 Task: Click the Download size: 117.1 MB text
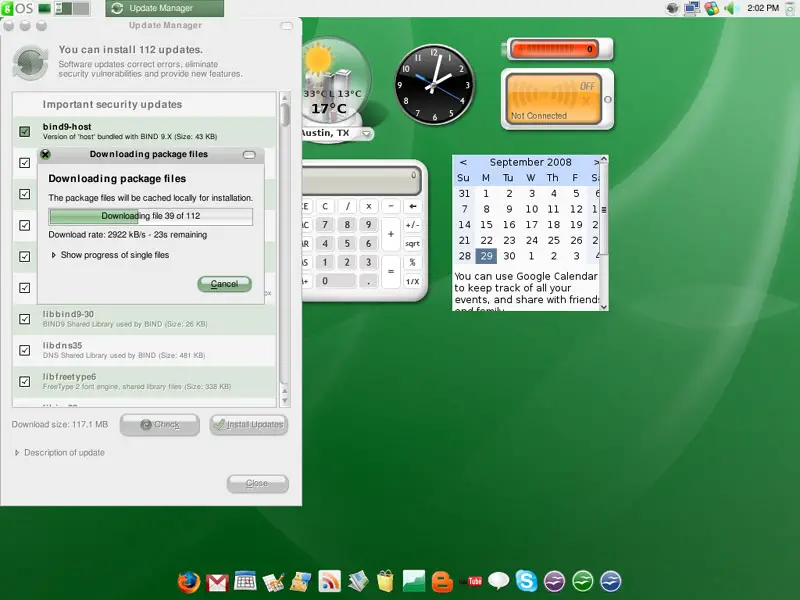click(x=60, y=424)
